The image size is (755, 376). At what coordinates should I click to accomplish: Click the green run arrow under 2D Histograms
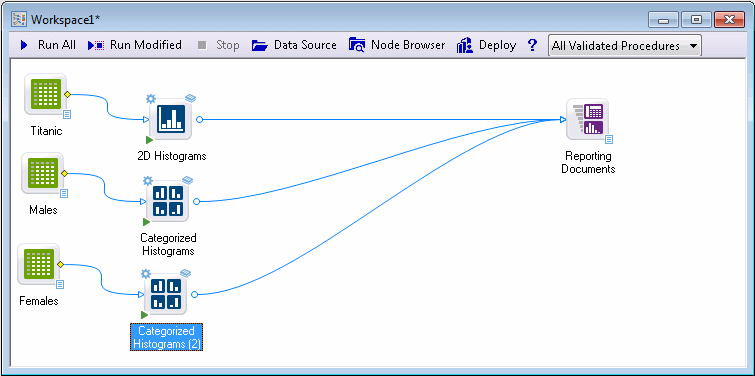[x=149, y=140]
